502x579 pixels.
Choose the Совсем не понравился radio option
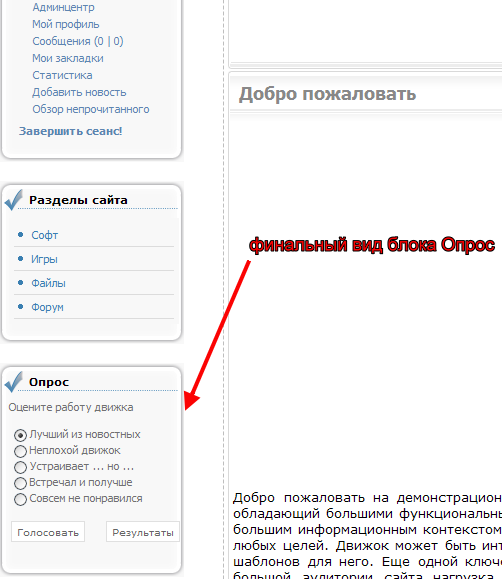point(20,499)
